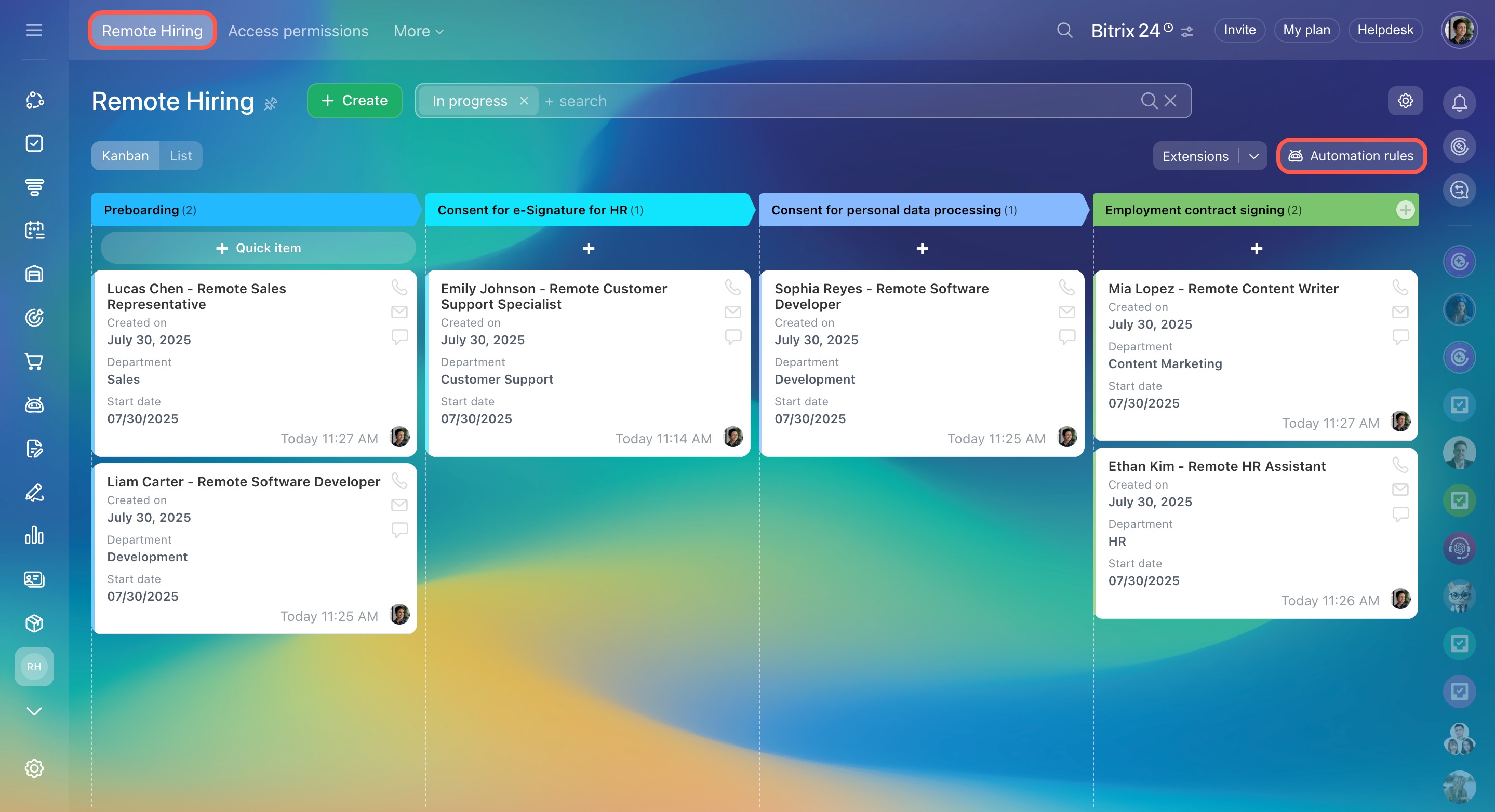Click the green plus on Employment contract stage

click(x=1405, y=210)
